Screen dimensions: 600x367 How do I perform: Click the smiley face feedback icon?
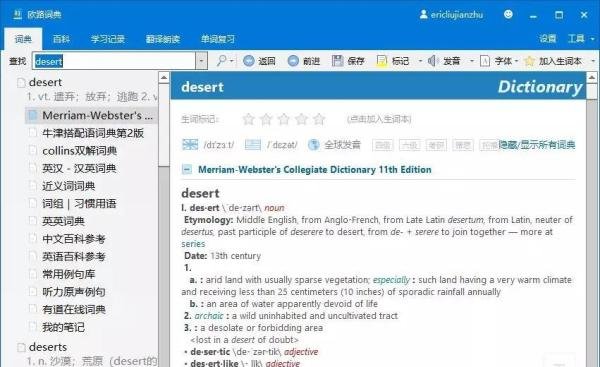point(508,14)
